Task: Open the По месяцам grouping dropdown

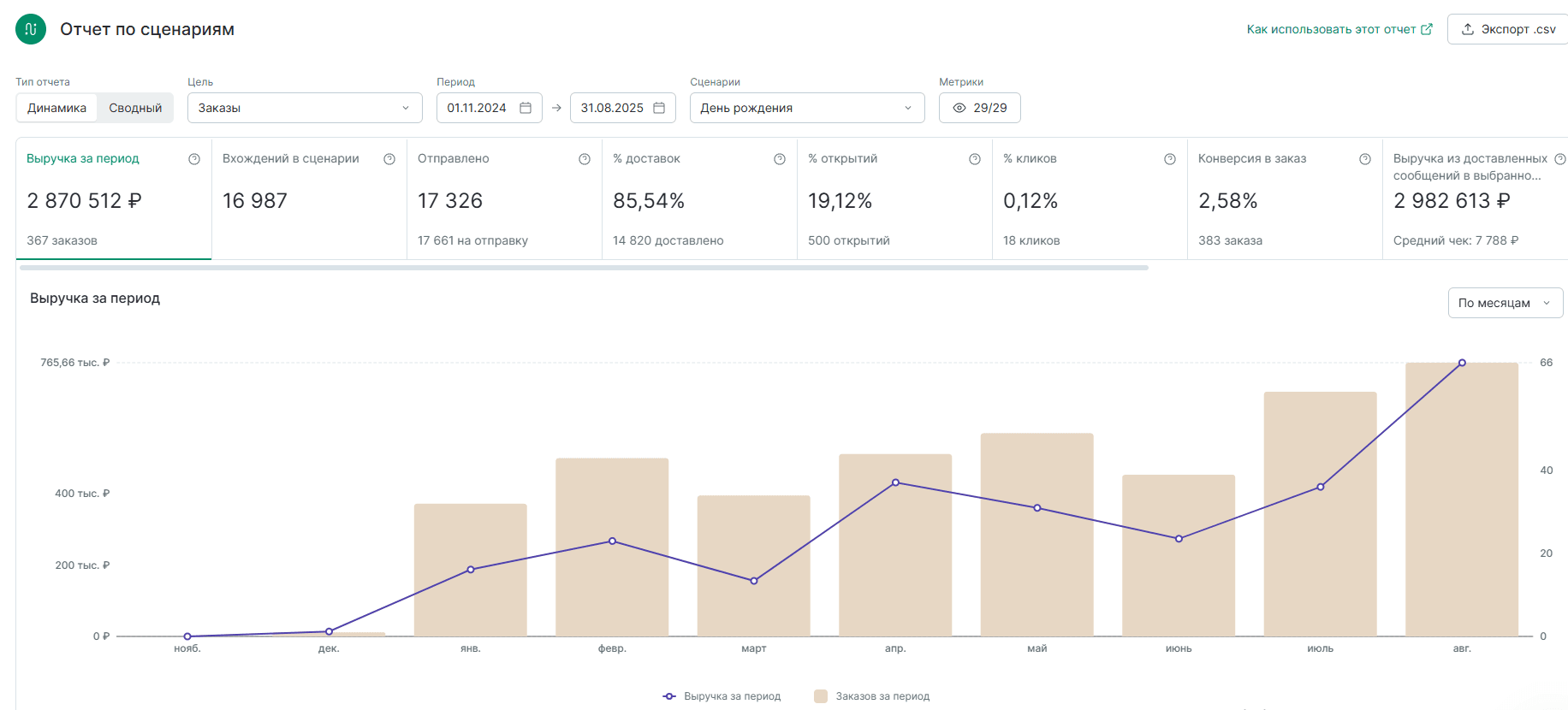Action: pyautogui.click(x=1505, y=303)
